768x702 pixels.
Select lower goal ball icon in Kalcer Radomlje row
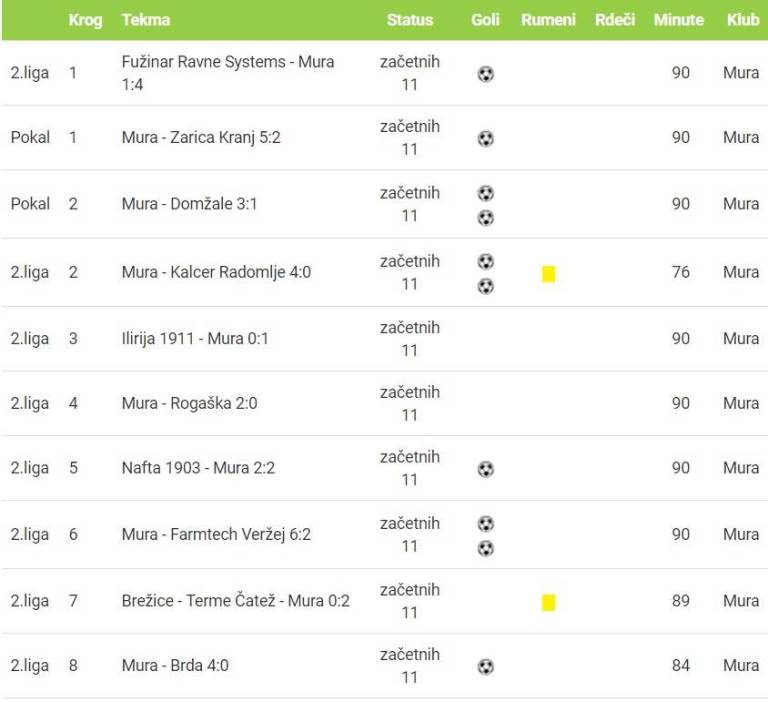click(485, 286)
